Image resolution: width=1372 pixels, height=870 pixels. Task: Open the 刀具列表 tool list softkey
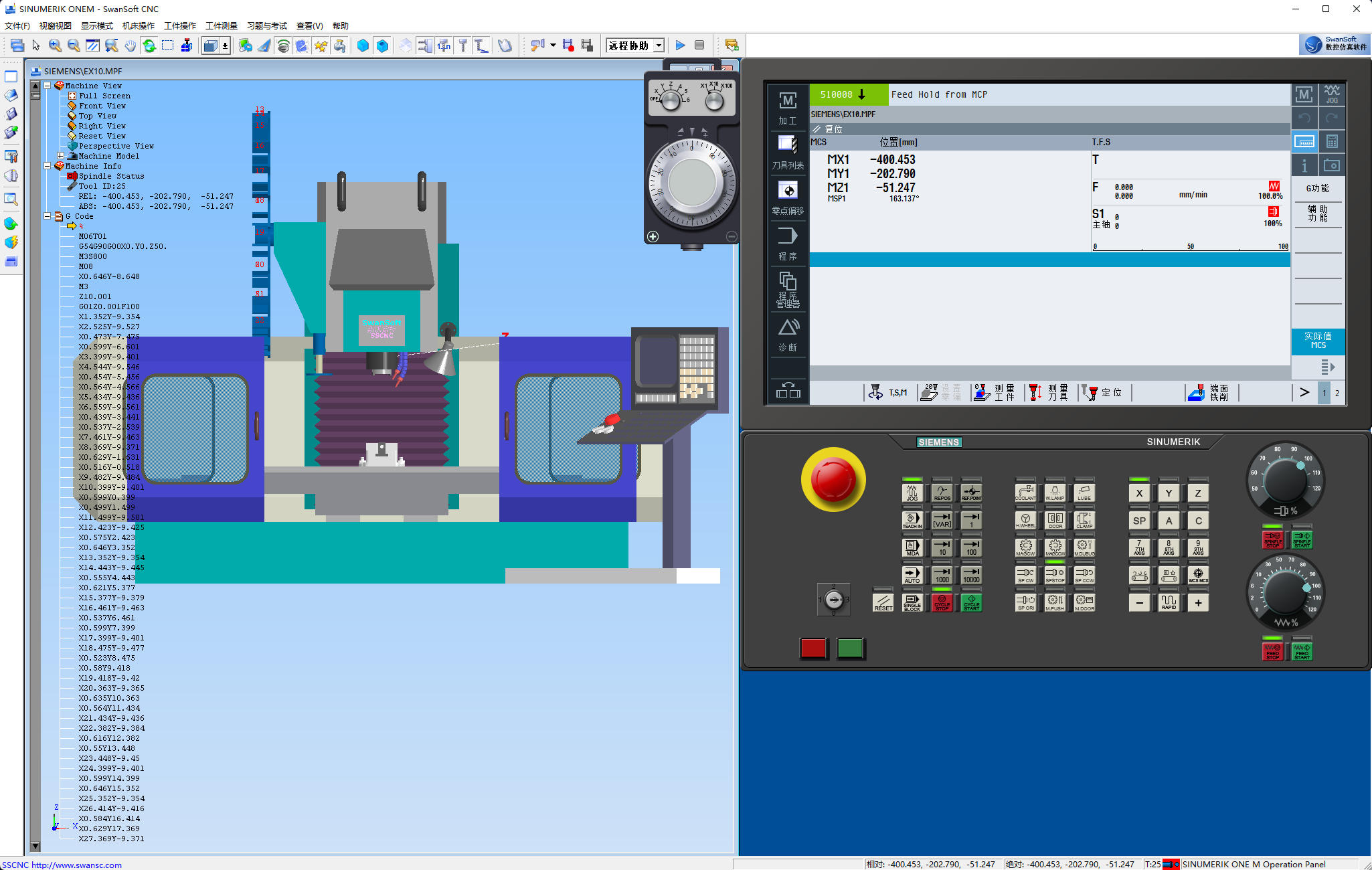[x=788, y=153]
